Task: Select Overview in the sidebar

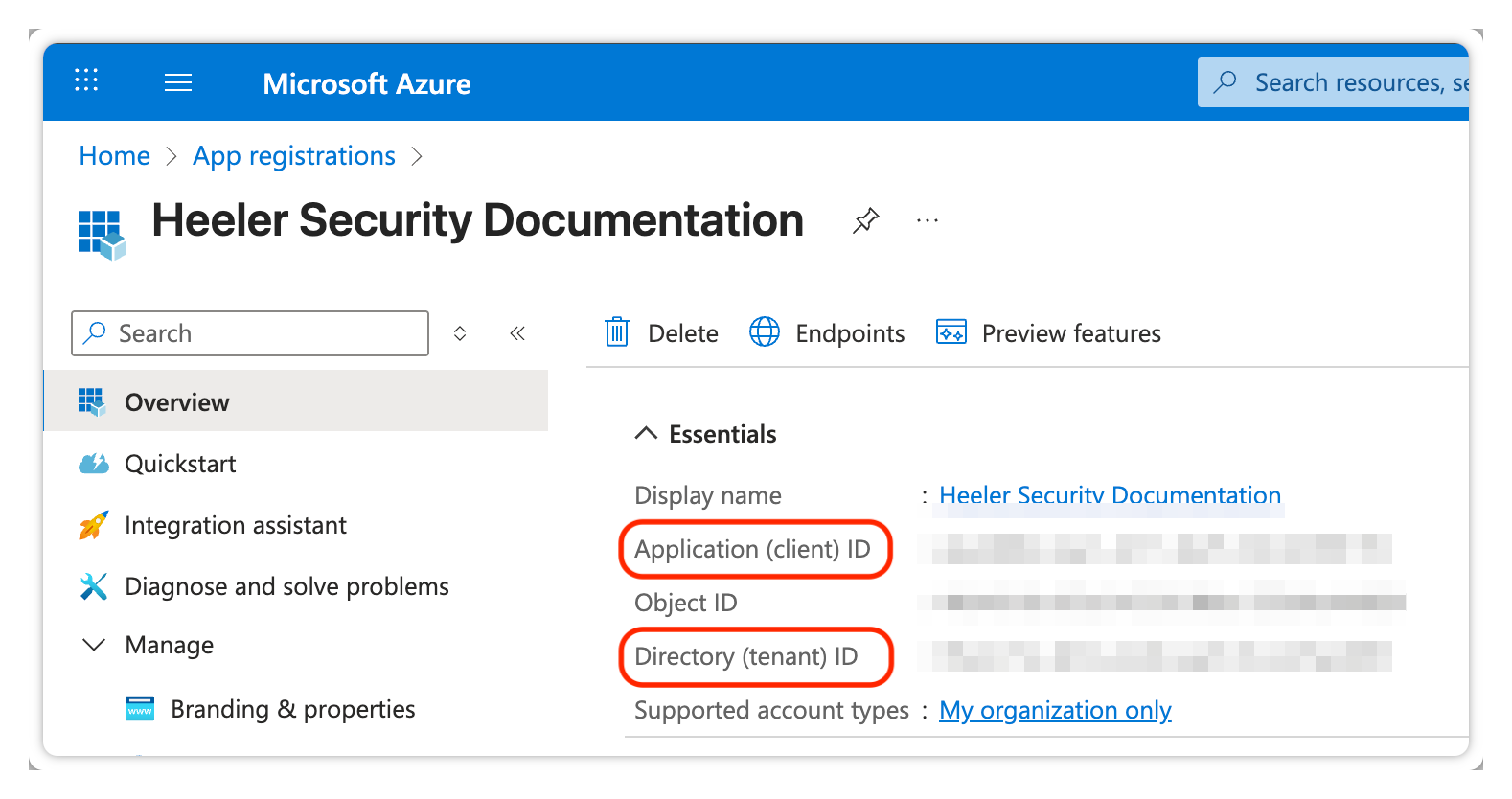Action: [296, 402]
